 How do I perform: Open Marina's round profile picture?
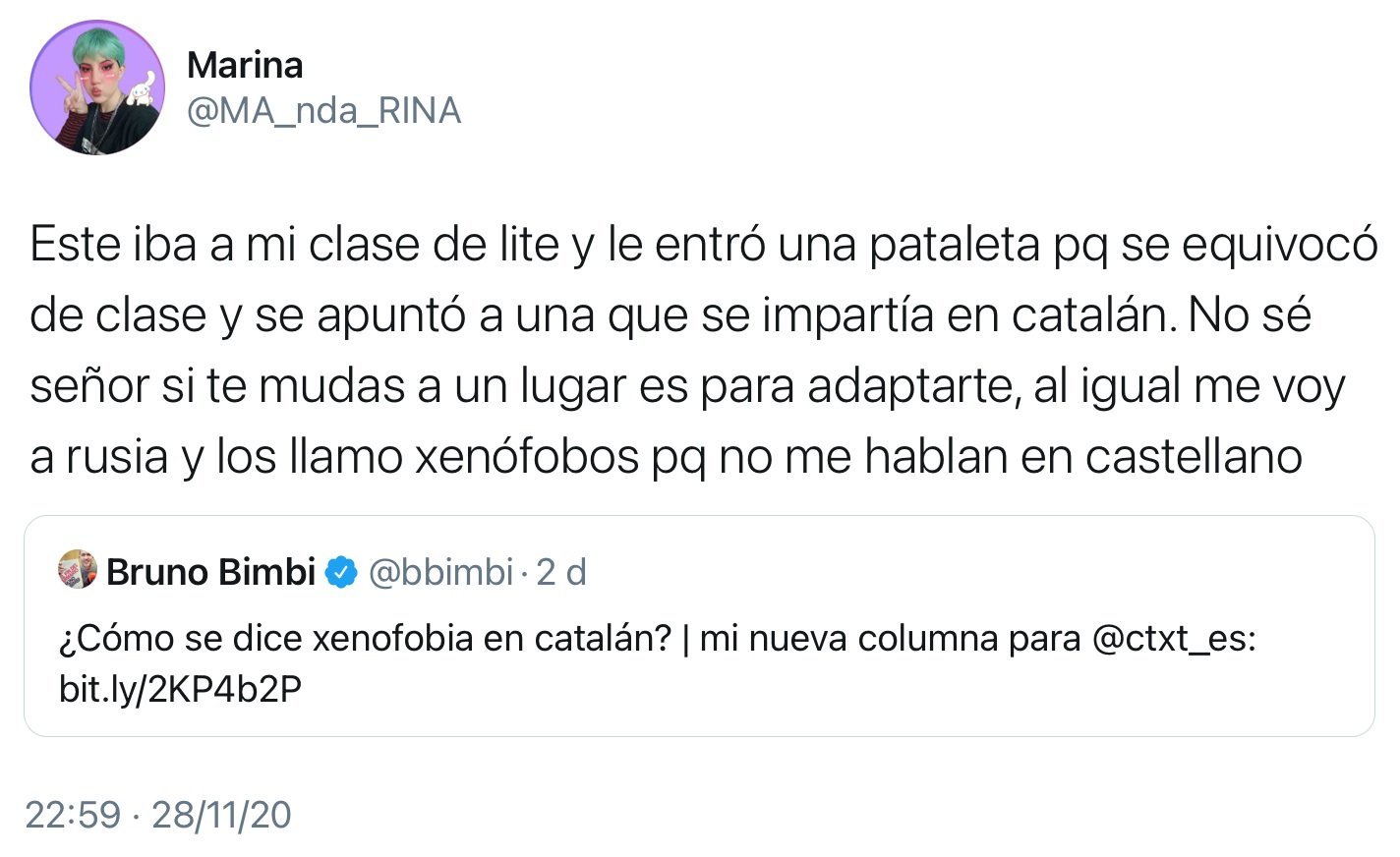[97, 86]
